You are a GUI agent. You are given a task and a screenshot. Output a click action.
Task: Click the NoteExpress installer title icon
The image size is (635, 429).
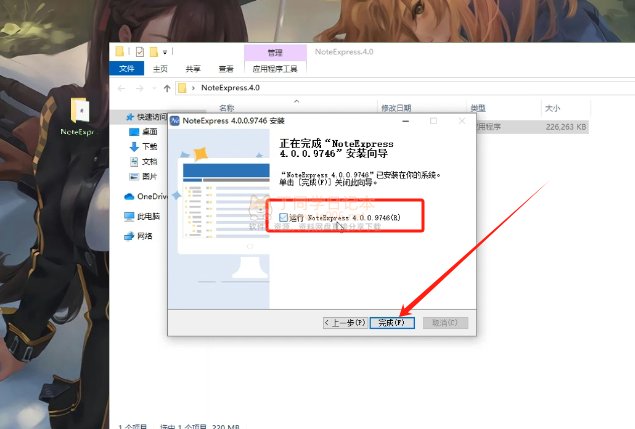click(175, 121)
